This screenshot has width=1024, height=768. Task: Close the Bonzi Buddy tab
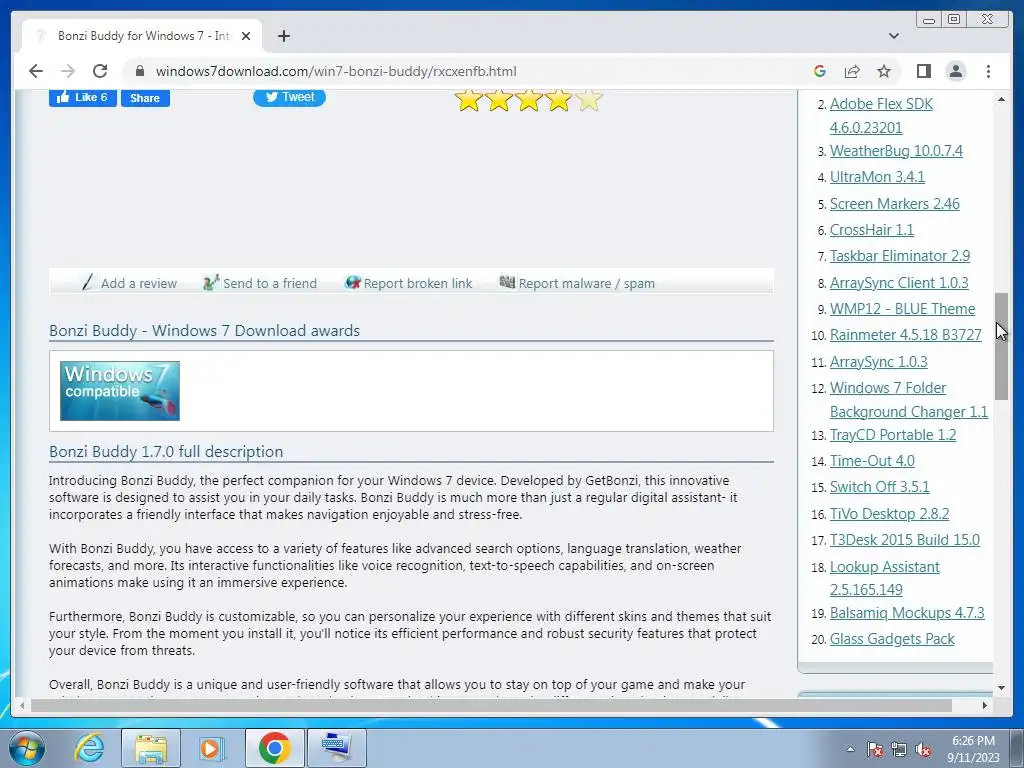coord(246,36)
